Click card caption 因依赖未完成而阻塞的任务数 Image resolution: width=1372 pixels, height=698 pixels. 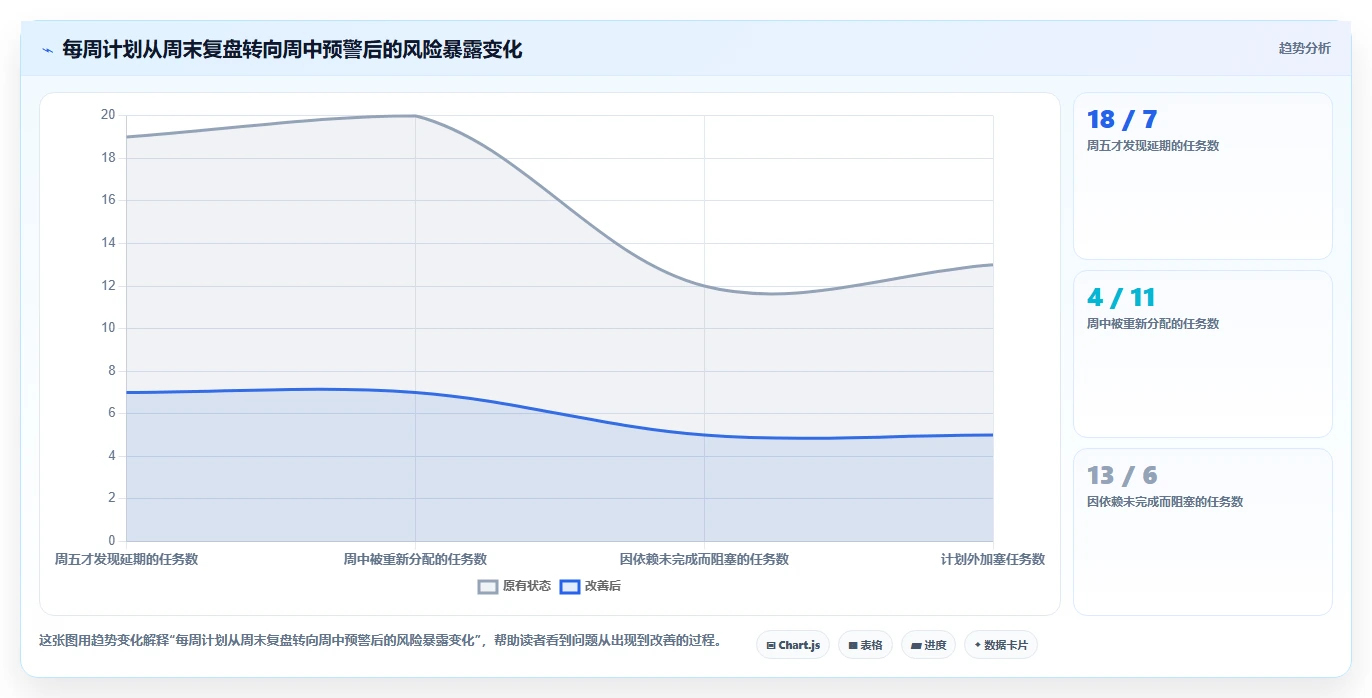pyautogui.click(x=1165, y=502)
